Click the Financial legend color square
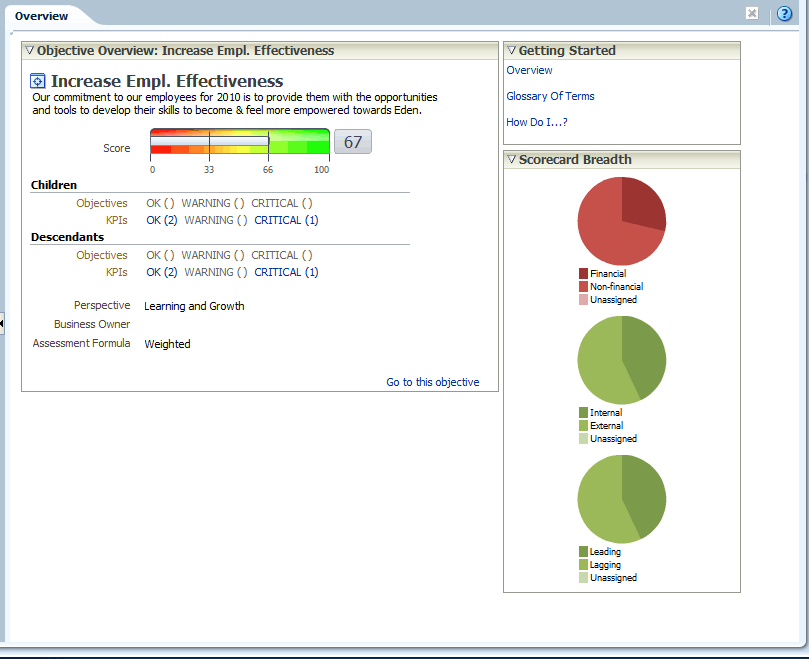The width and height of the screenshot is (809, 659). tap(583, 274)
